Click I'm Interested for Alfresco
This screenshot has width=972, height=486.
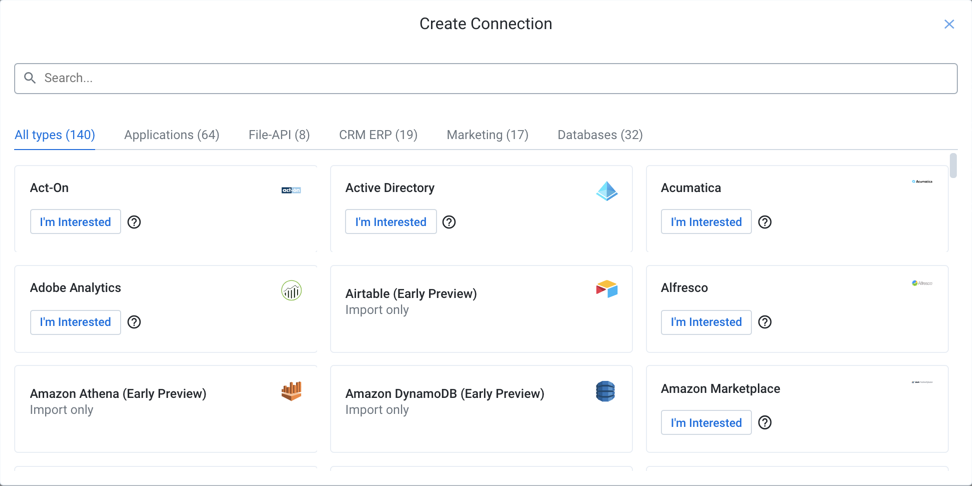click(x=706, y=322)
